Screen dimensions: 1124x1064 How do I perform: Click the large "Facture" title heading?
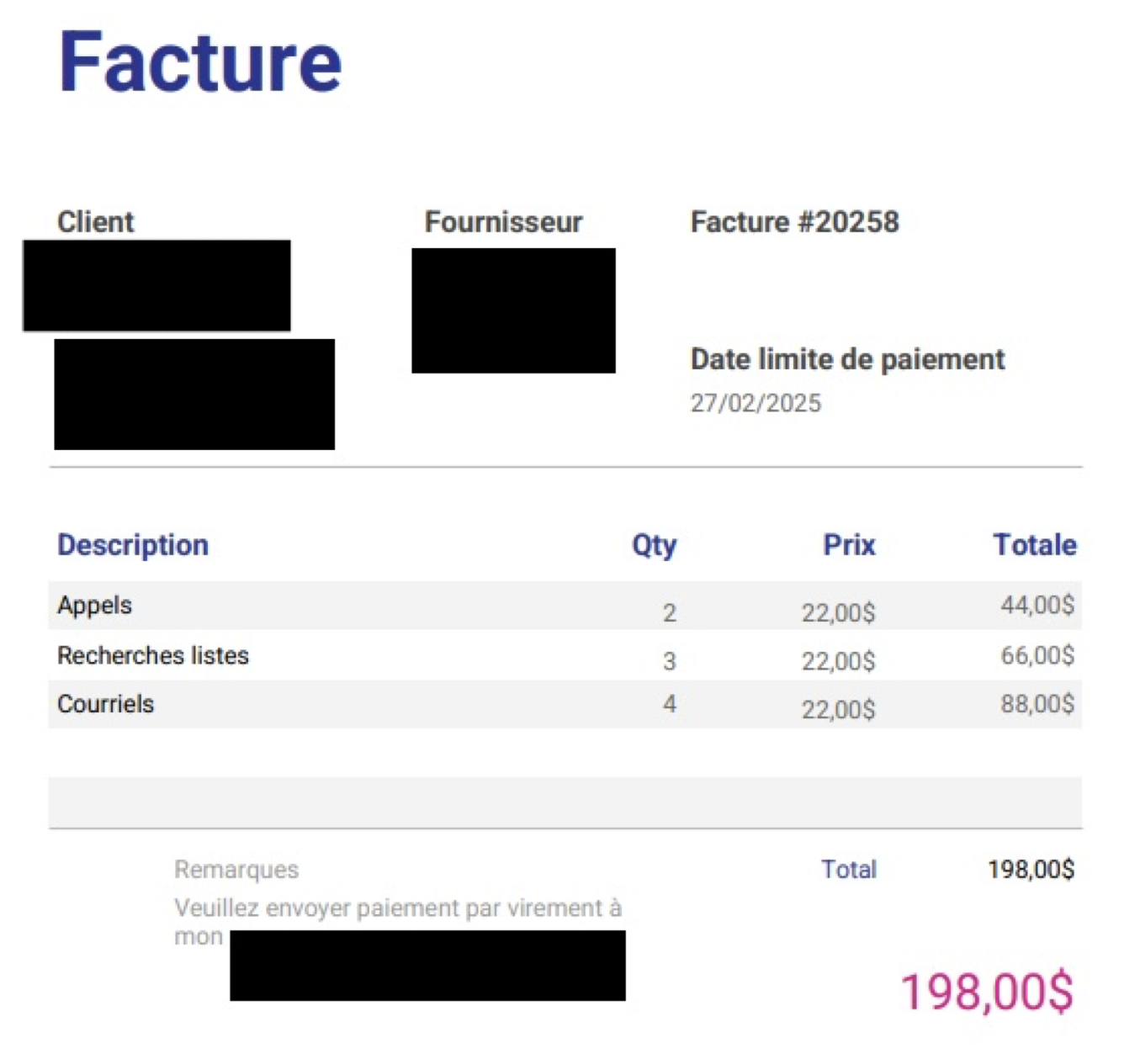click(x=200, y=62)
